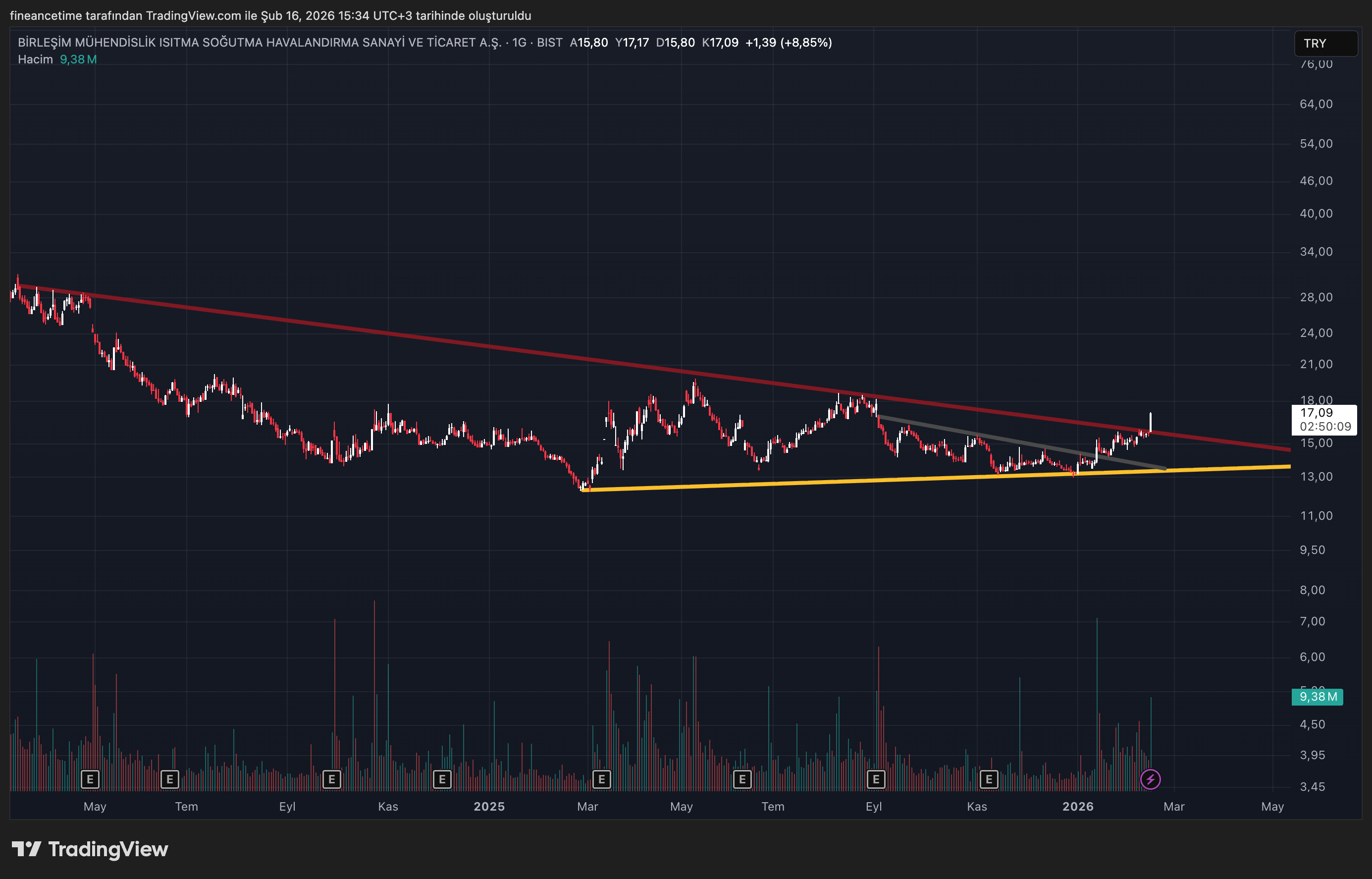Open the E earnings marker above Mar 2025
Viewport: 1372px width, 879px height.
point(601,779)
